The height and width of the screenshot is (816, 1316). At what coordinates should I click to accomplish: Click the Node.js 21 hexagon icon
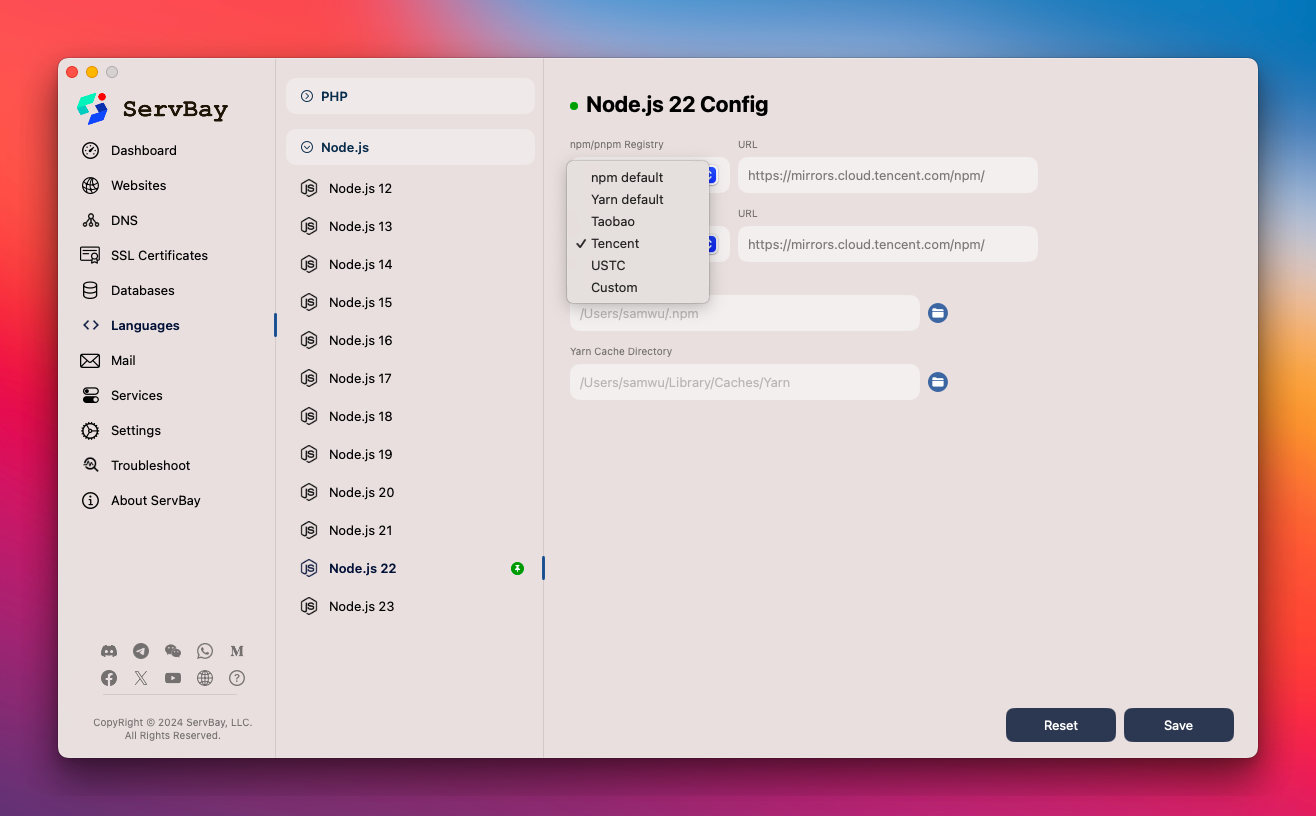(309, 530)
